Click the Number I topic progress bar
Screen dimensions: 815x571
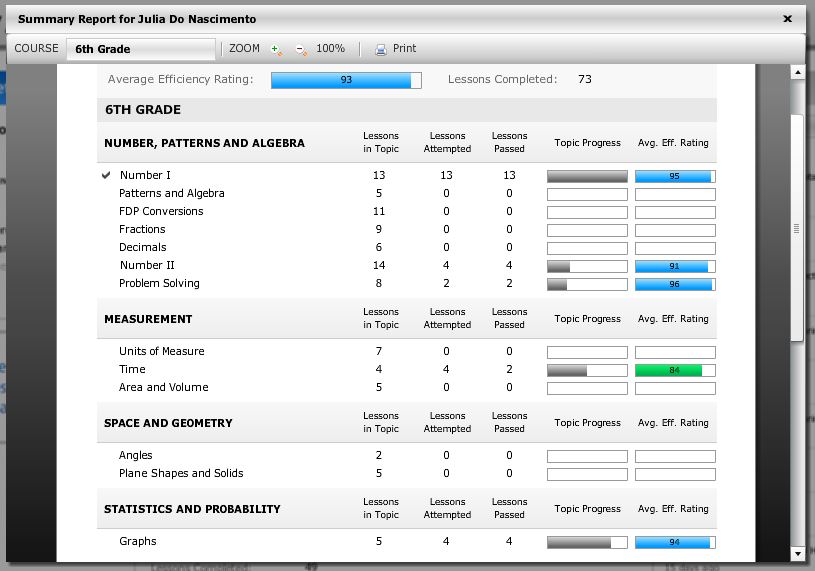(587, 176)
